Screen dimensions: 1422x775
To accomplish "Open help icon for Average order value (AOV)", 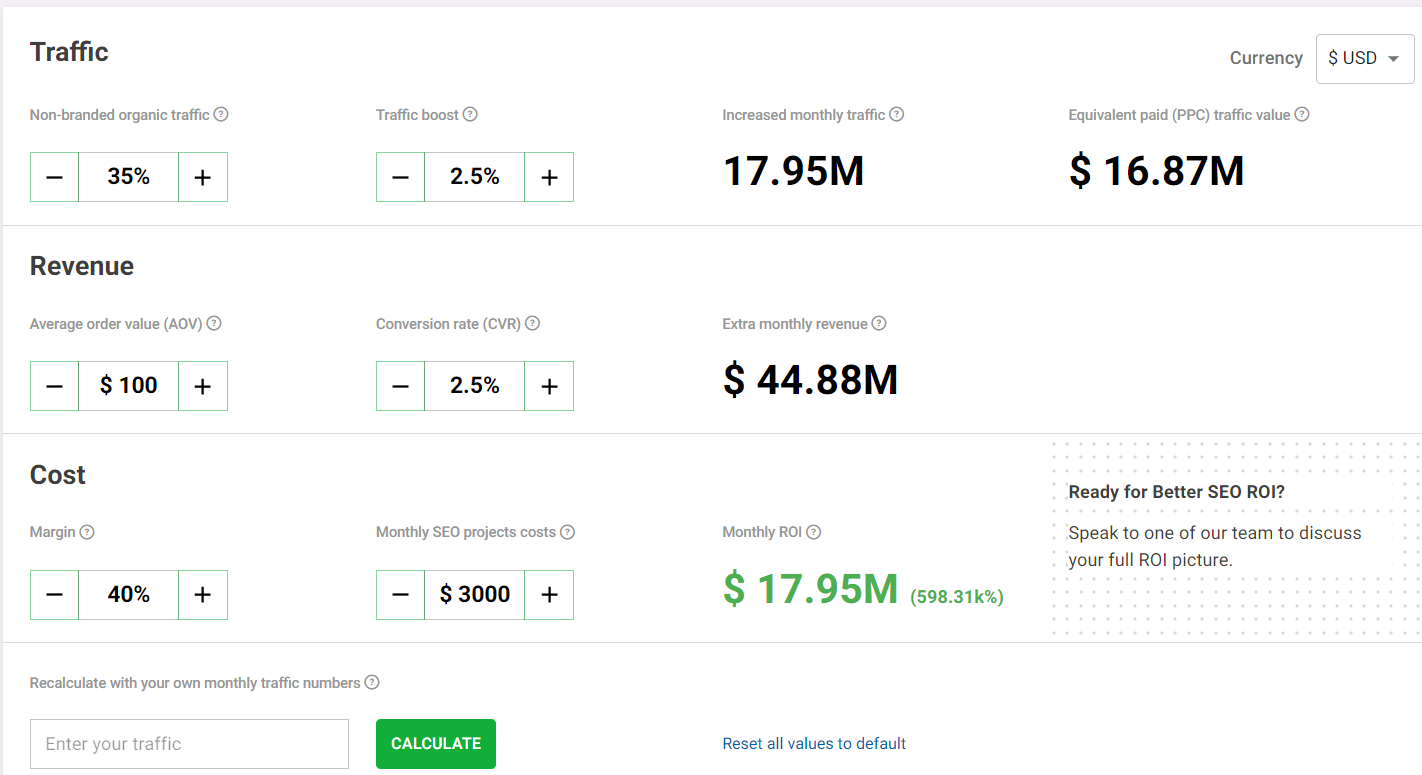I will click(214, 323).
